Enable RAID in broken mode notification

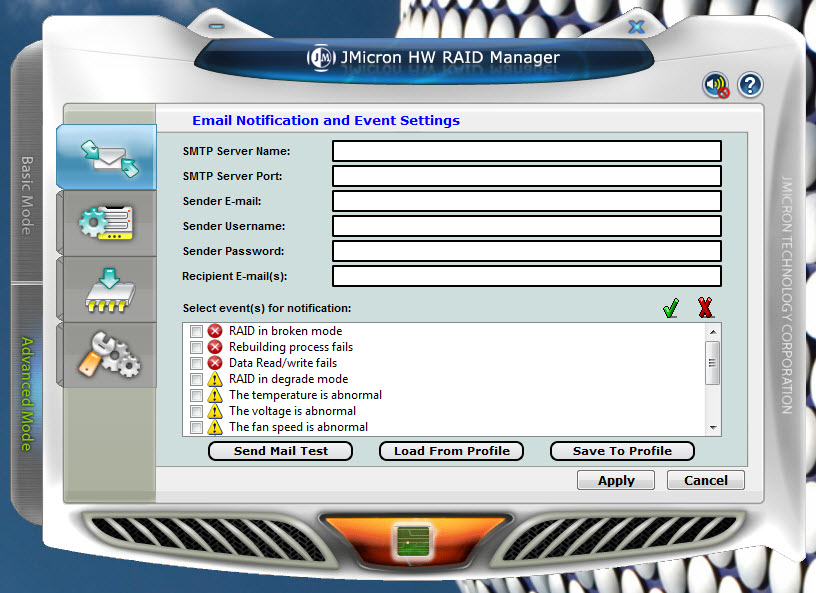pos(196,331)
